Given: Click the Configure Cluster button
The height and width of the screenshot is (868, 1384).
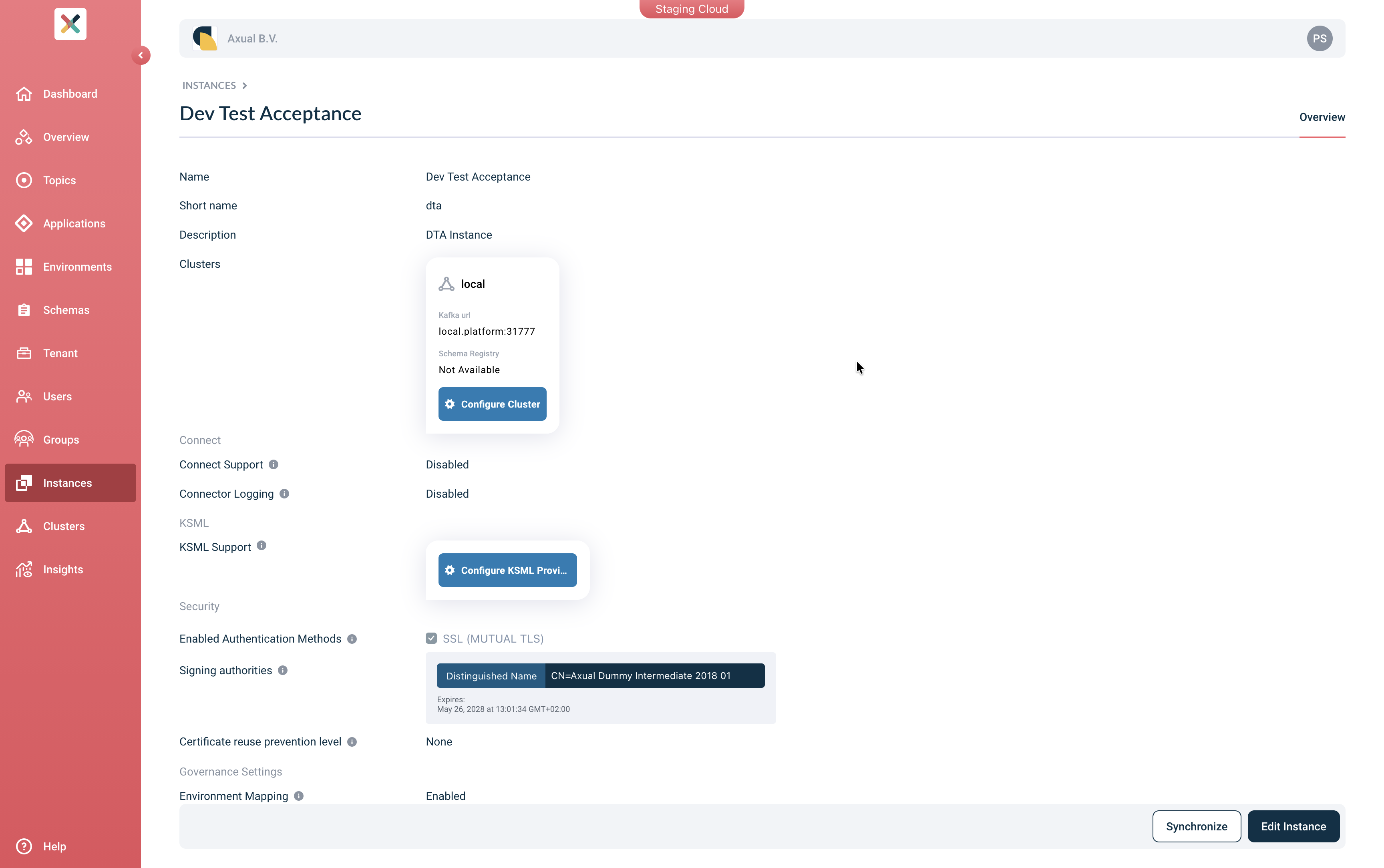Looking at the screenshot, I should tap(492, 404).
